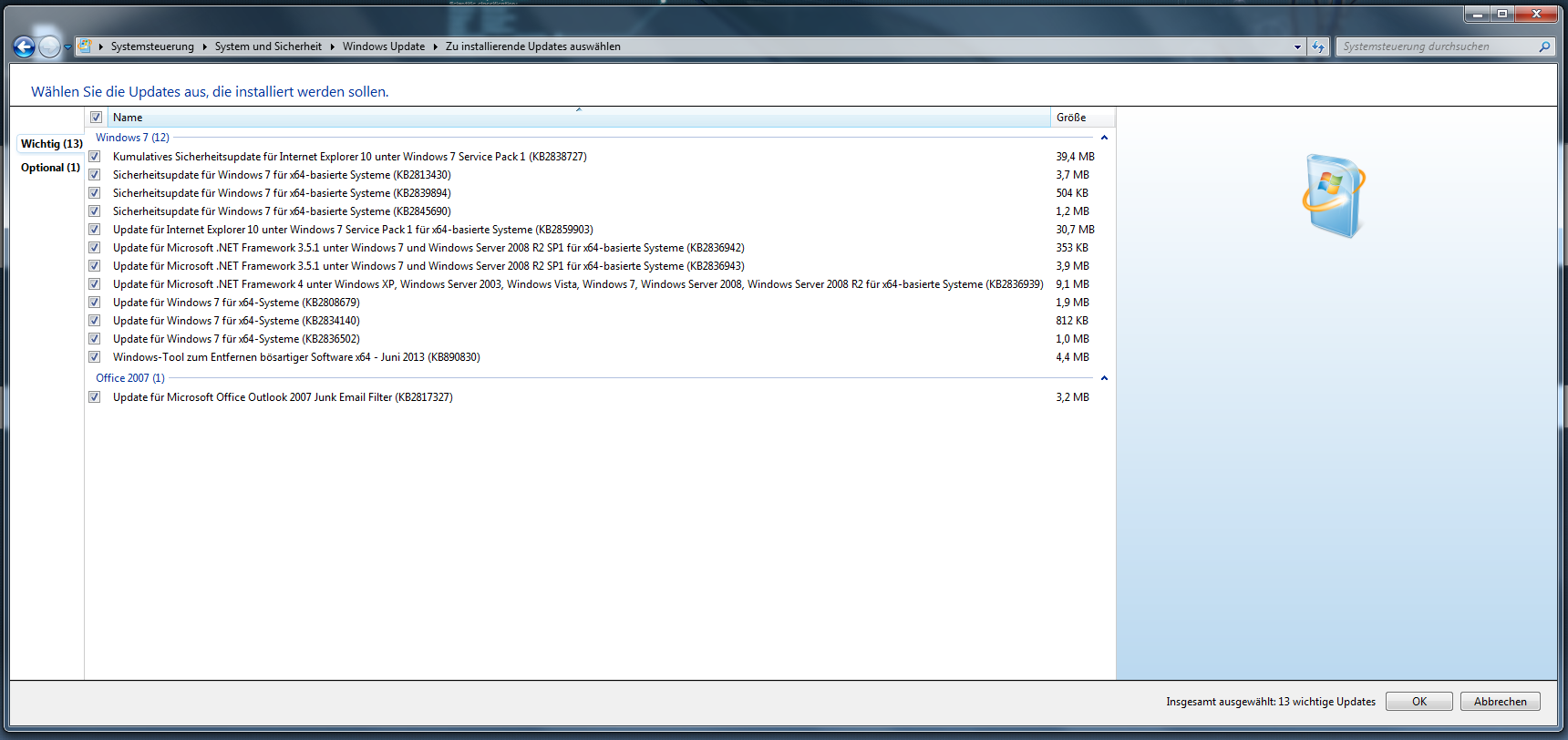Uncheck the .NET Framework 4 update KB2836939
This screenshot has width=1568, height=740.
[x=94, y=284]
